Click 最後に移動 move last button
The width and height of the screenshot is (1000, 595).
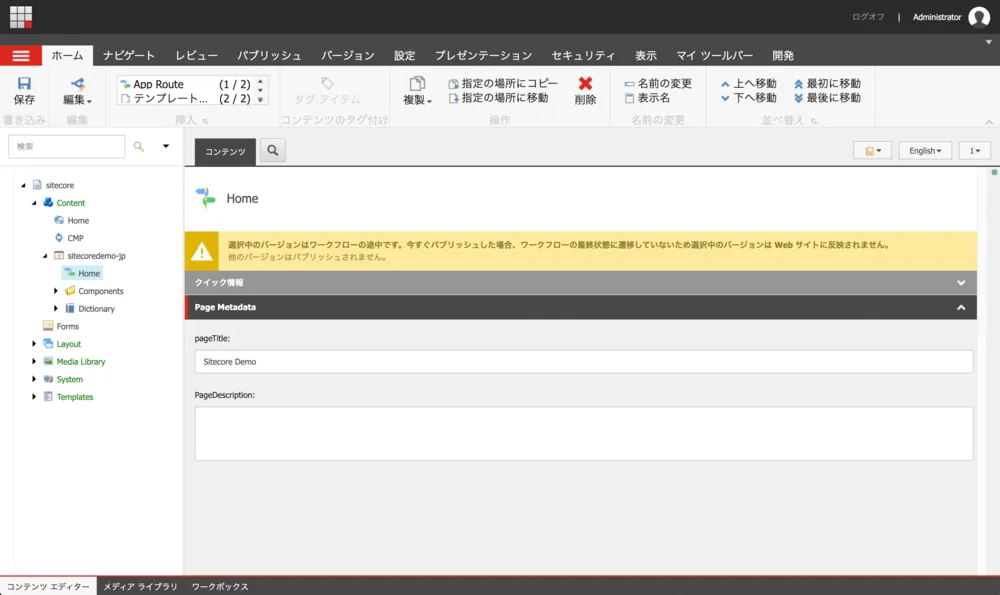pos(827,98)
